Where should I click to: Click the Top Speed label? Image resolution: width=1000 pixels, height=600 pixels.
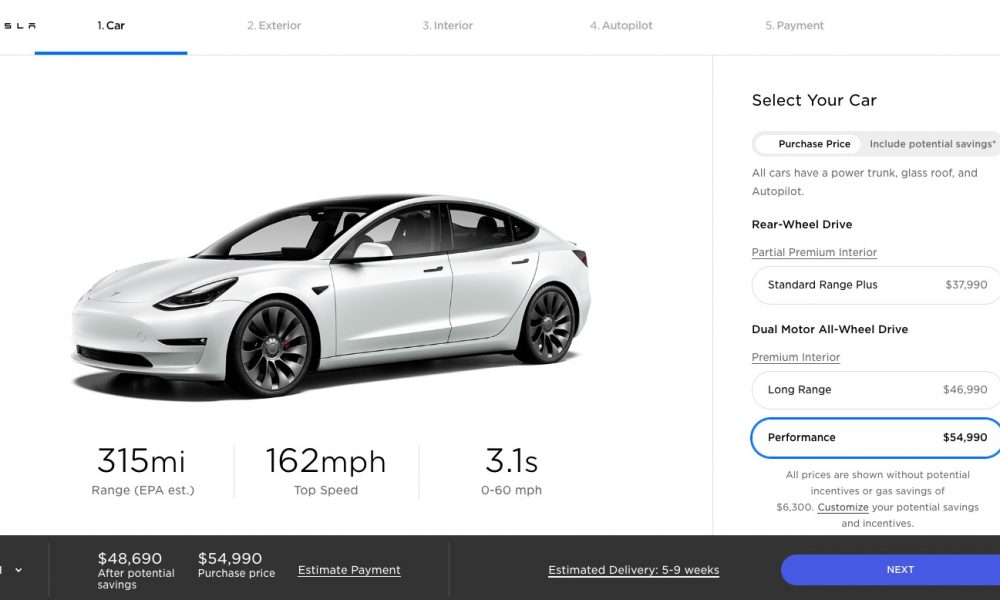pyautogui.click(x=326, y=490)
